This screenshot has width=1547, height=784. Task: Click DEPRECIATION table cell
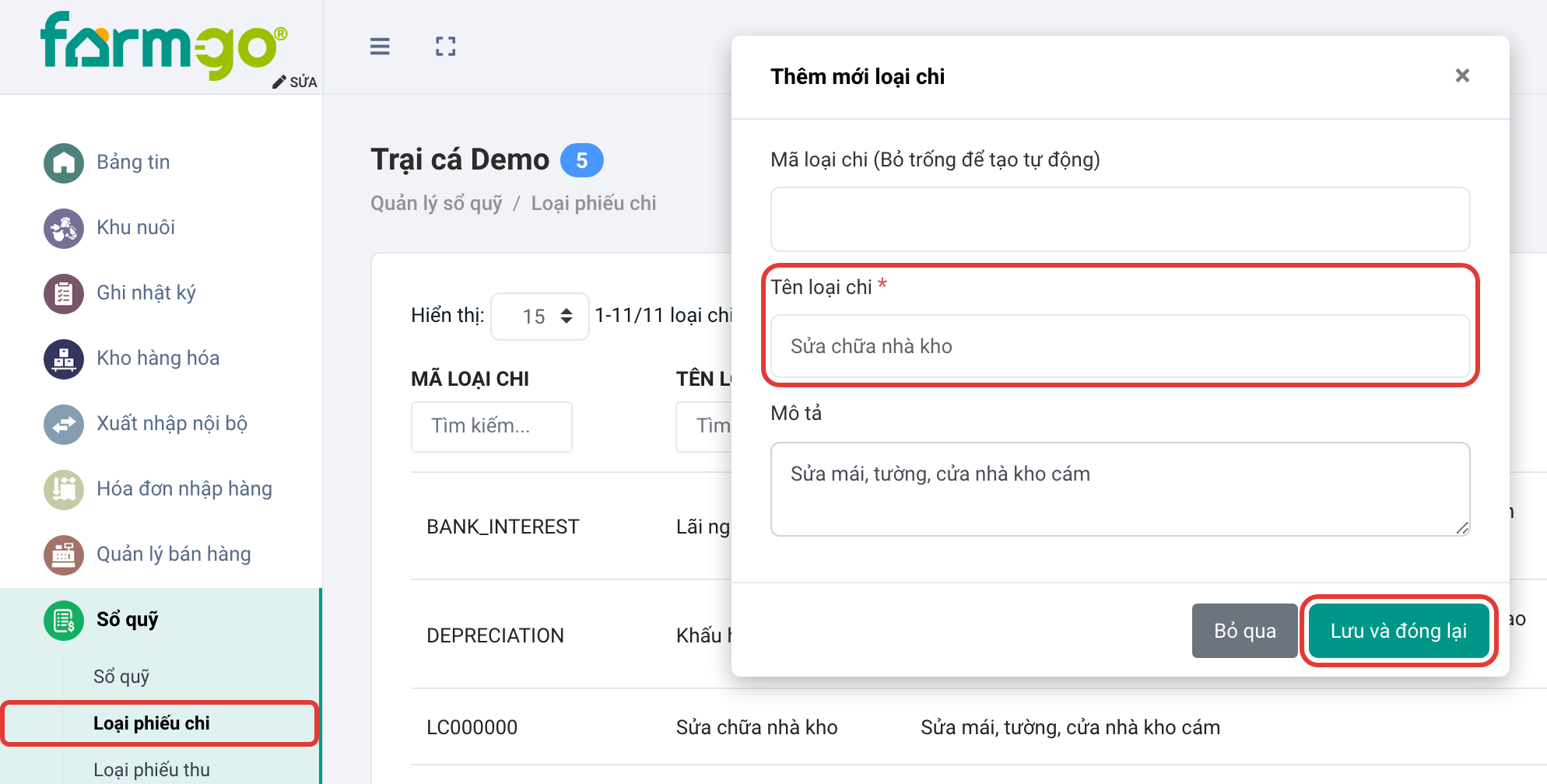point(495,635)
